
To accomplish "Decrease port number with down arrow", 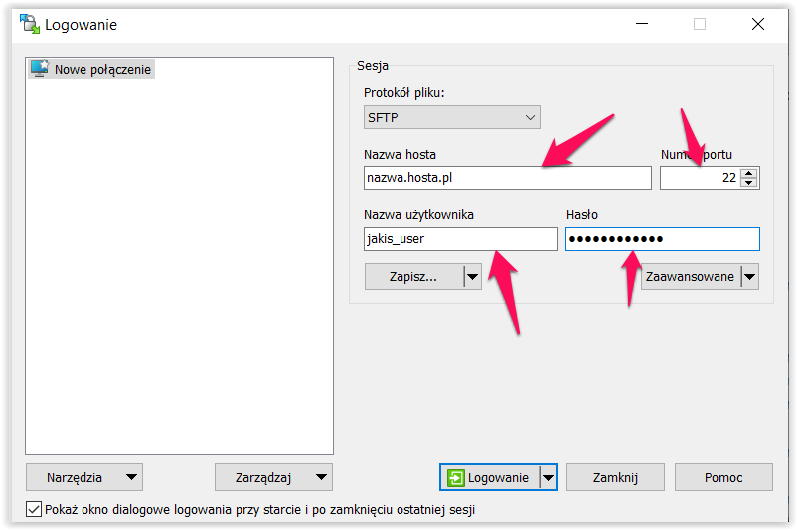I will 750,184.
